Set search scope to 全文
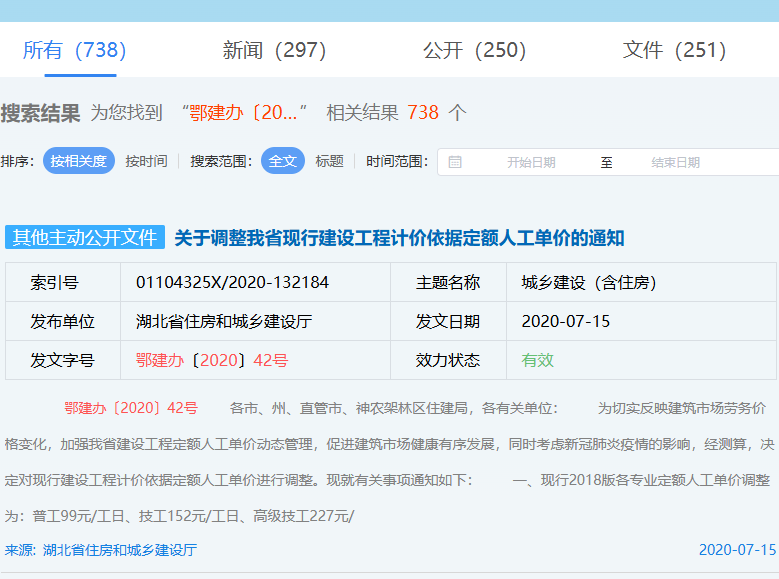The image size is (779, 579). [282, 161]
